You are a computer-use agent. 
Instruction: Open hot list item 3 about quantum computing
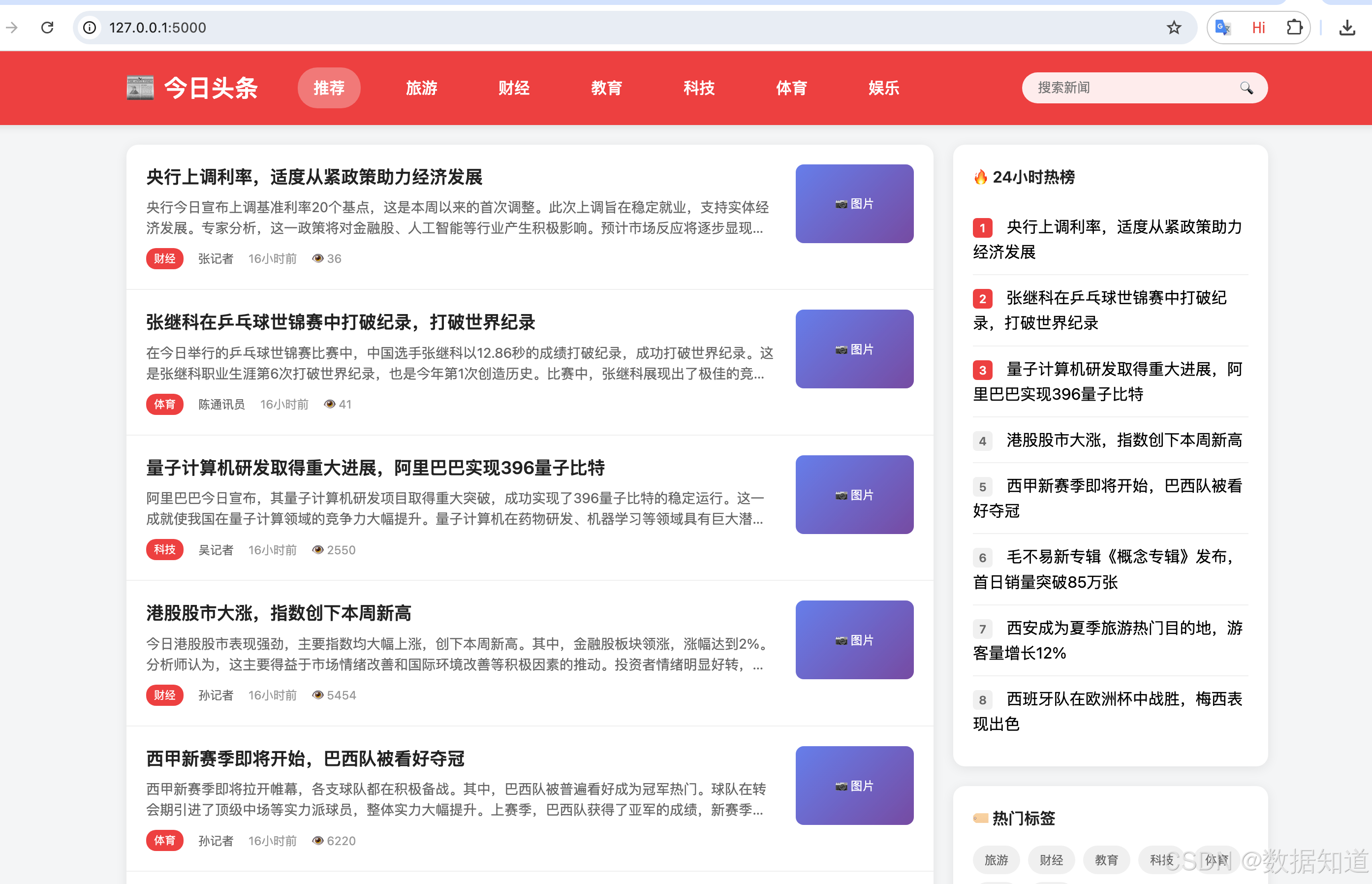[x=1107, y=382]
